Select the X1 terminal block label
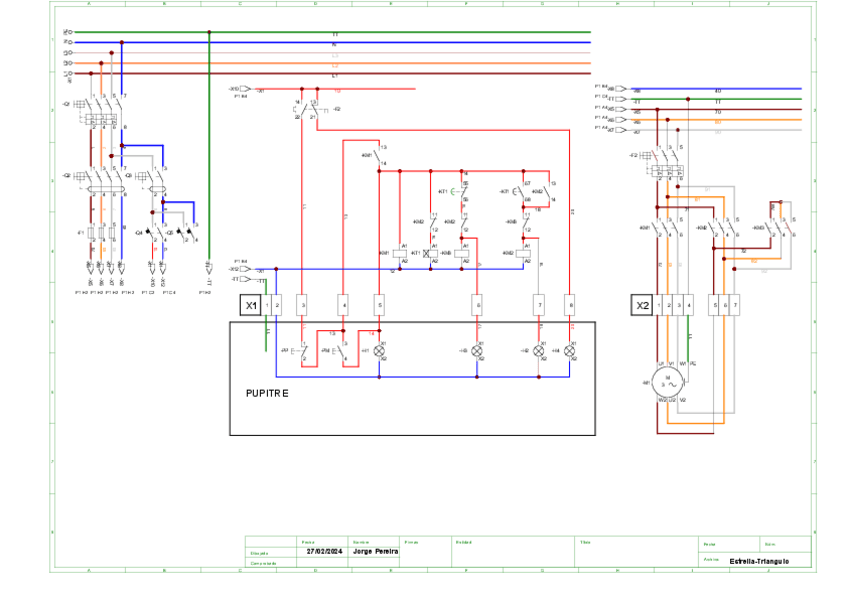This screenshot has height=599, width=848. click(x=250, y=303)
